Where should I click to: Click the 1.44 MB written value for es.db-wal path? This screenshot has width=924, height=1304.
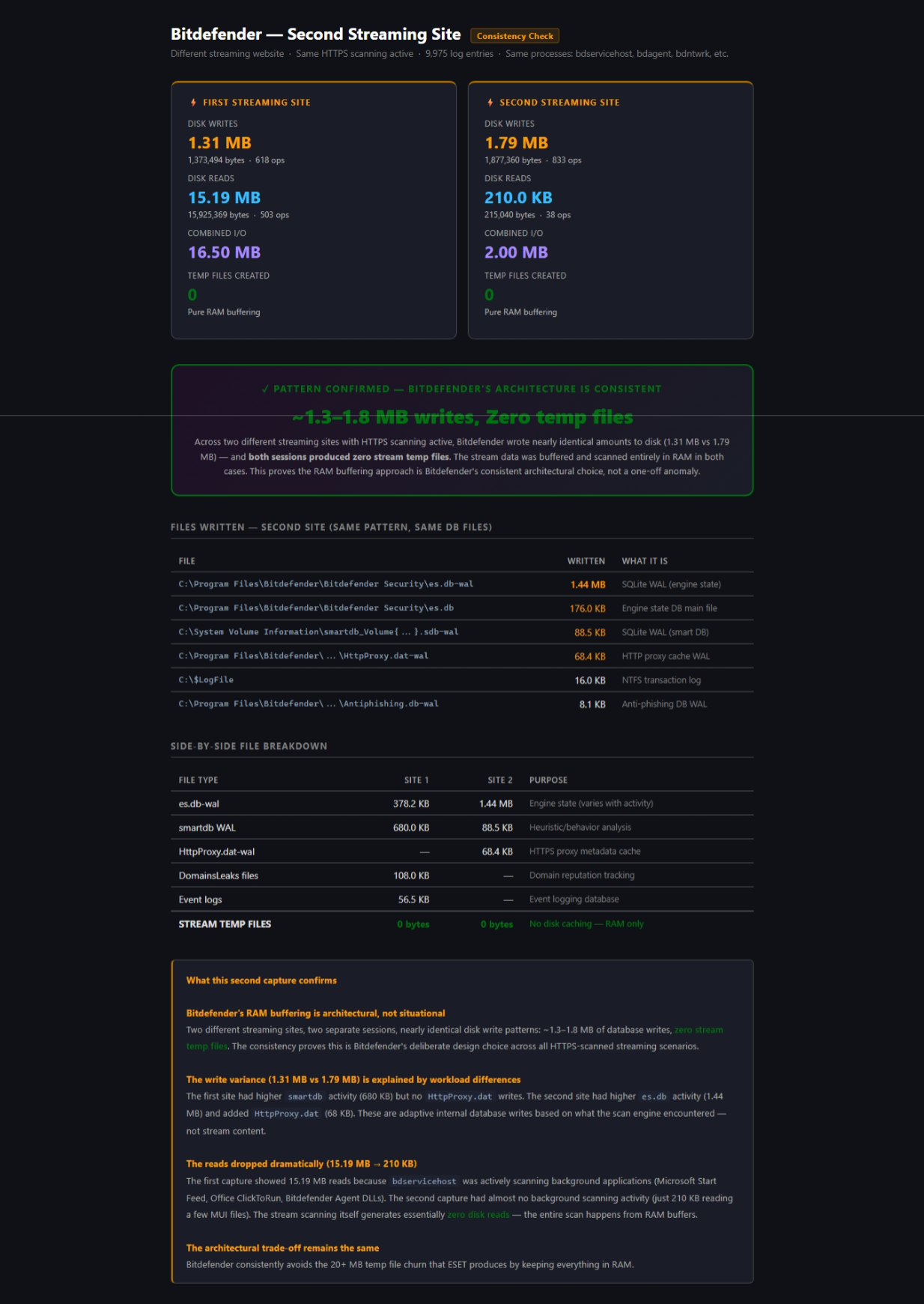click(x=588, y=585)
